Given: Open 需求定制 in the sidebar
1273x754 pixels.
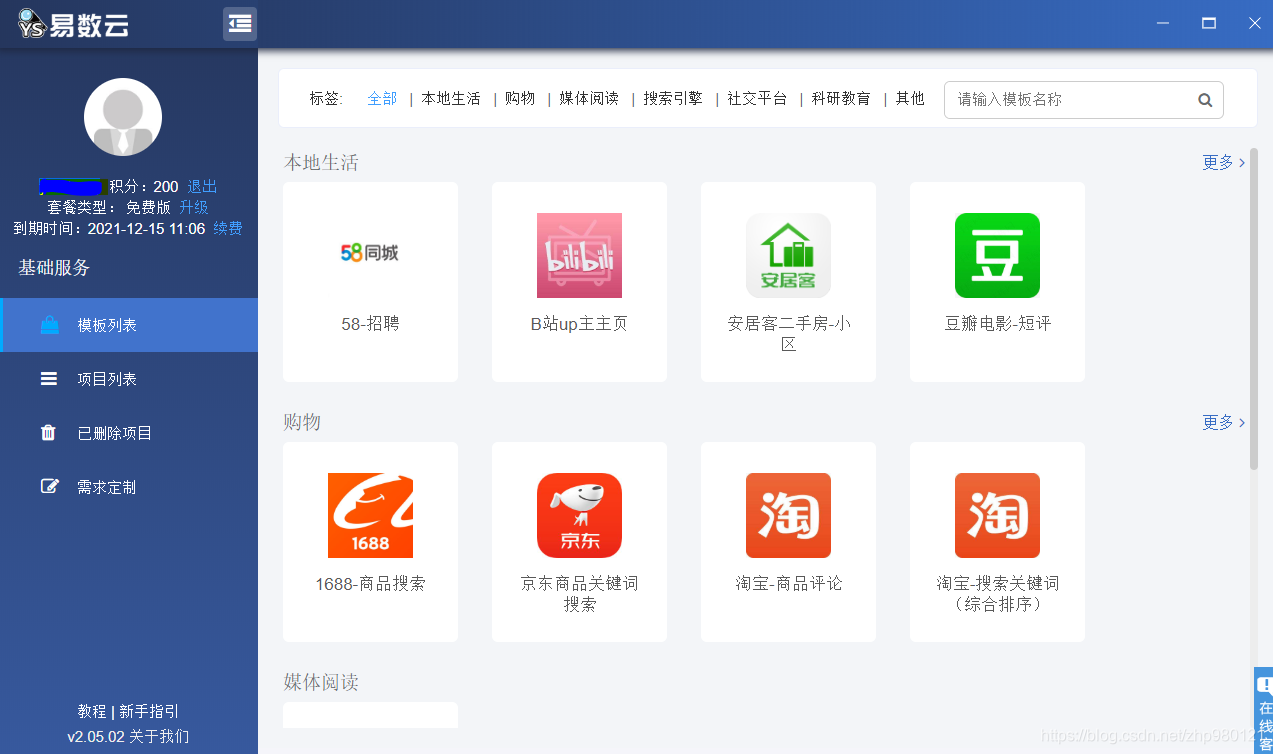Looking at the screenshot, I should coord(129,487).
